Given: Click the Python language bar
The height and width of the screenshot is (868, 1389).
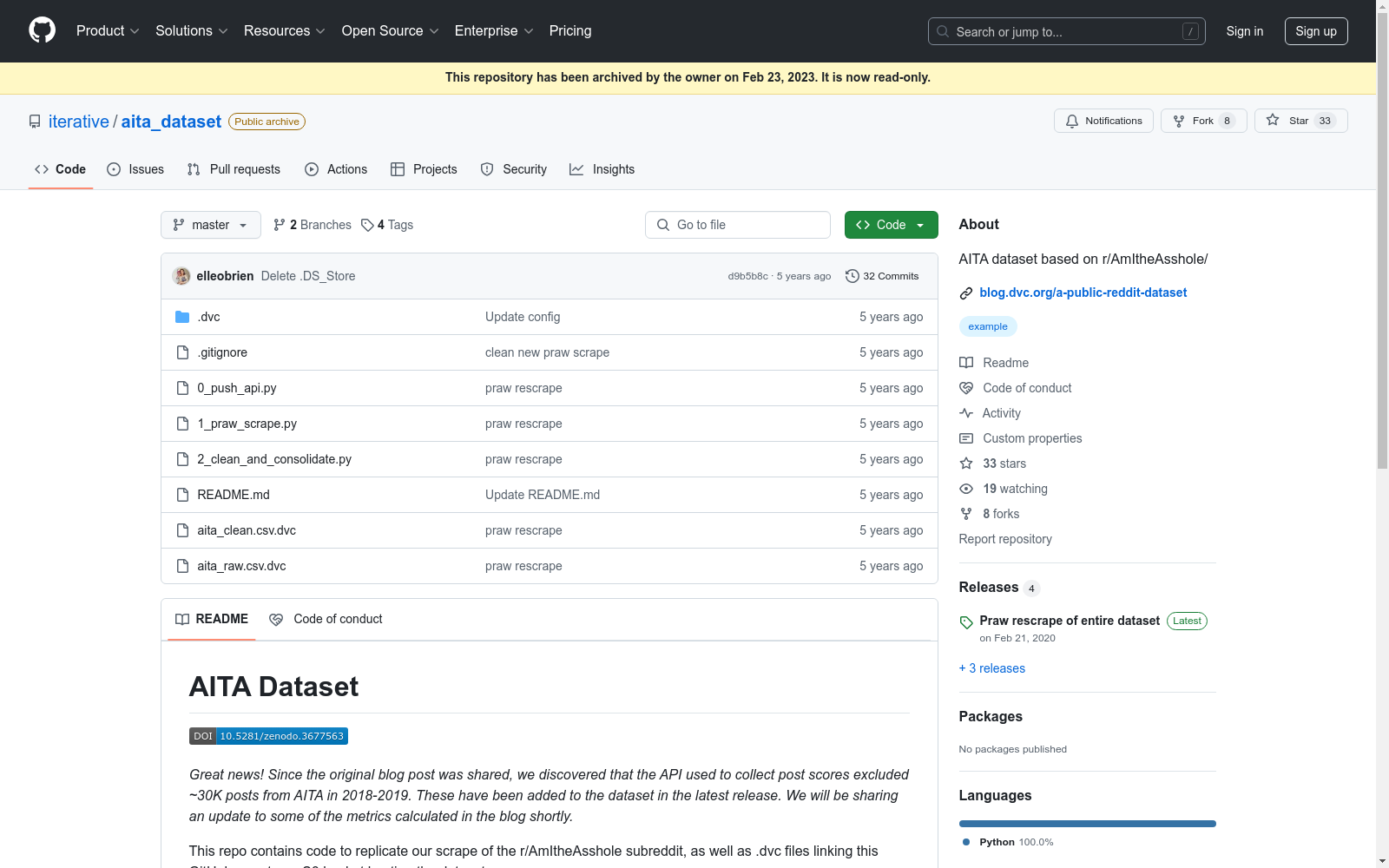Looking at the screenshot, I should pyautogui.click(x=1088, y=824).
